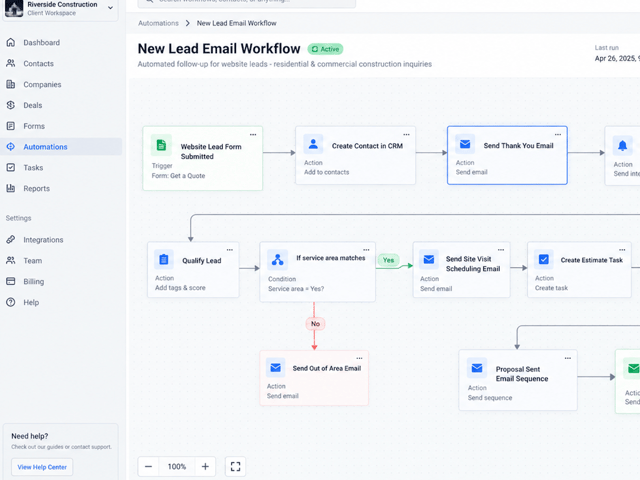Click envelope icon on Send Thank You Email
This screenshot has height=480, width=640.
tap(465, 144)
